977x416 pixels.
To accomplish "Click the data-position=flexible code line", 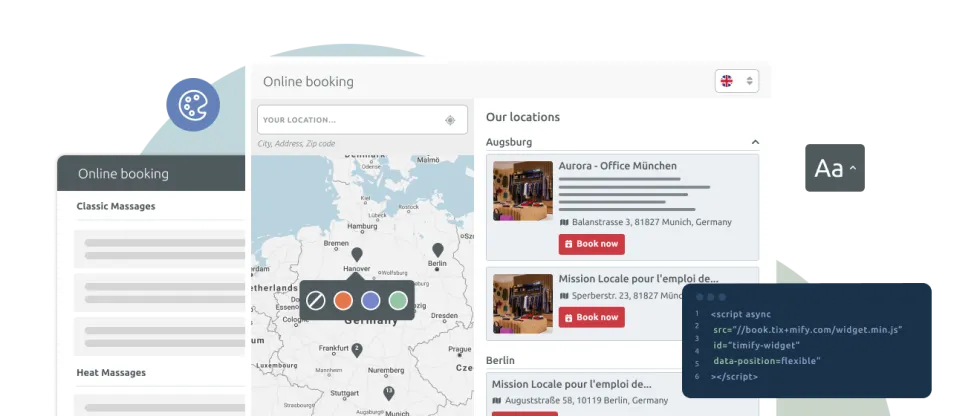I will (x=767, y=361).
